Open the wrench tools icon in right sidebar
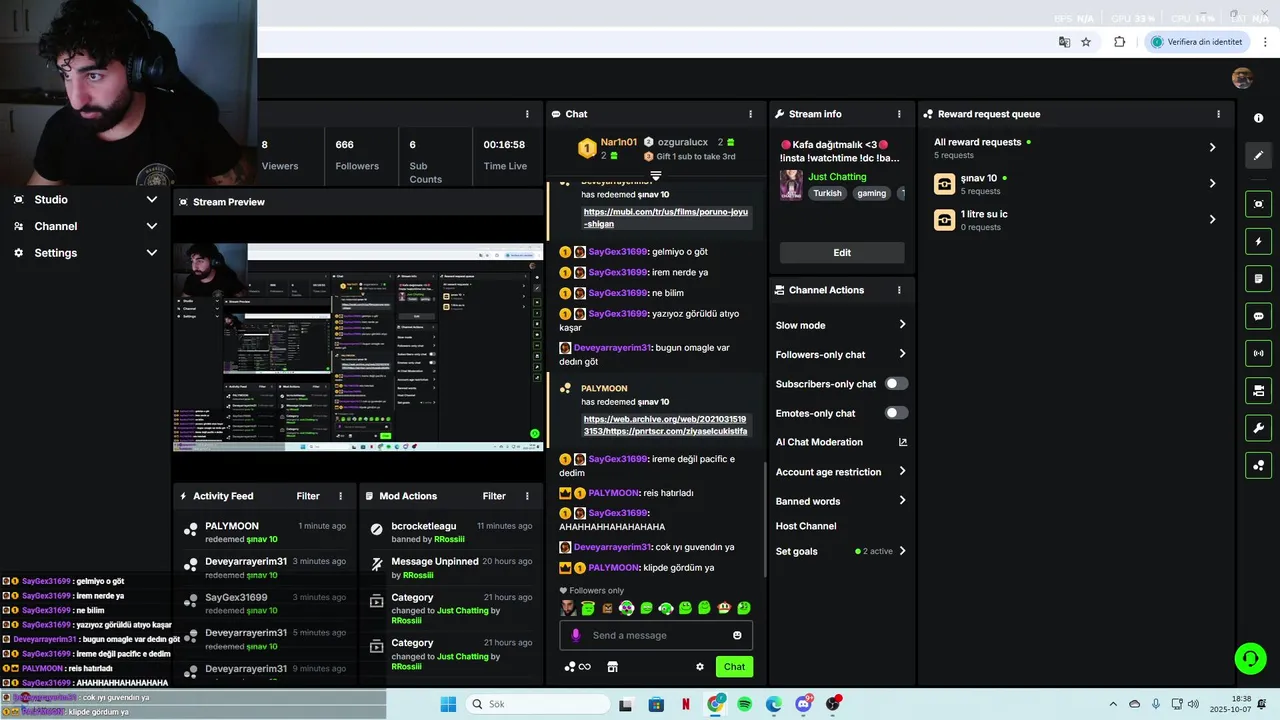The width and height of the screenshot is (1280, 720). tap(1258, 428)
